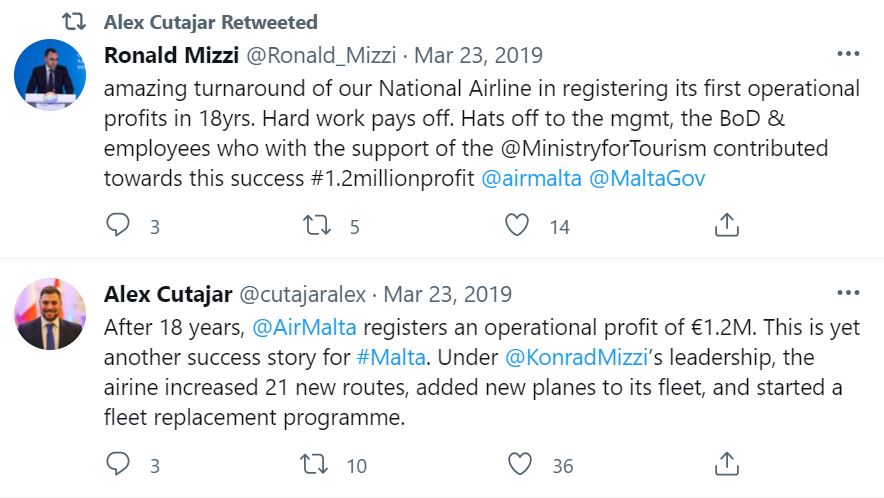Open more options on Ronald Mizzi's tweet
The image size is (884, 498).
pos(848,54)
